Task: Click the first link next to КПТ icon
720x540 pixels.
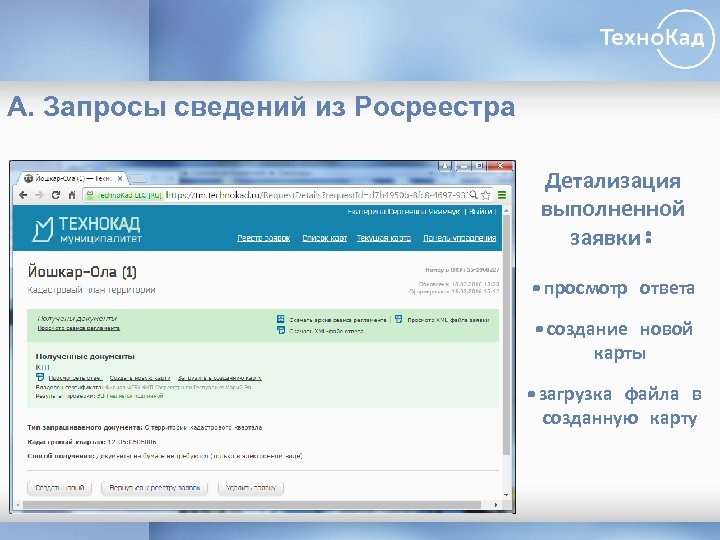Action: click(75, 378)
